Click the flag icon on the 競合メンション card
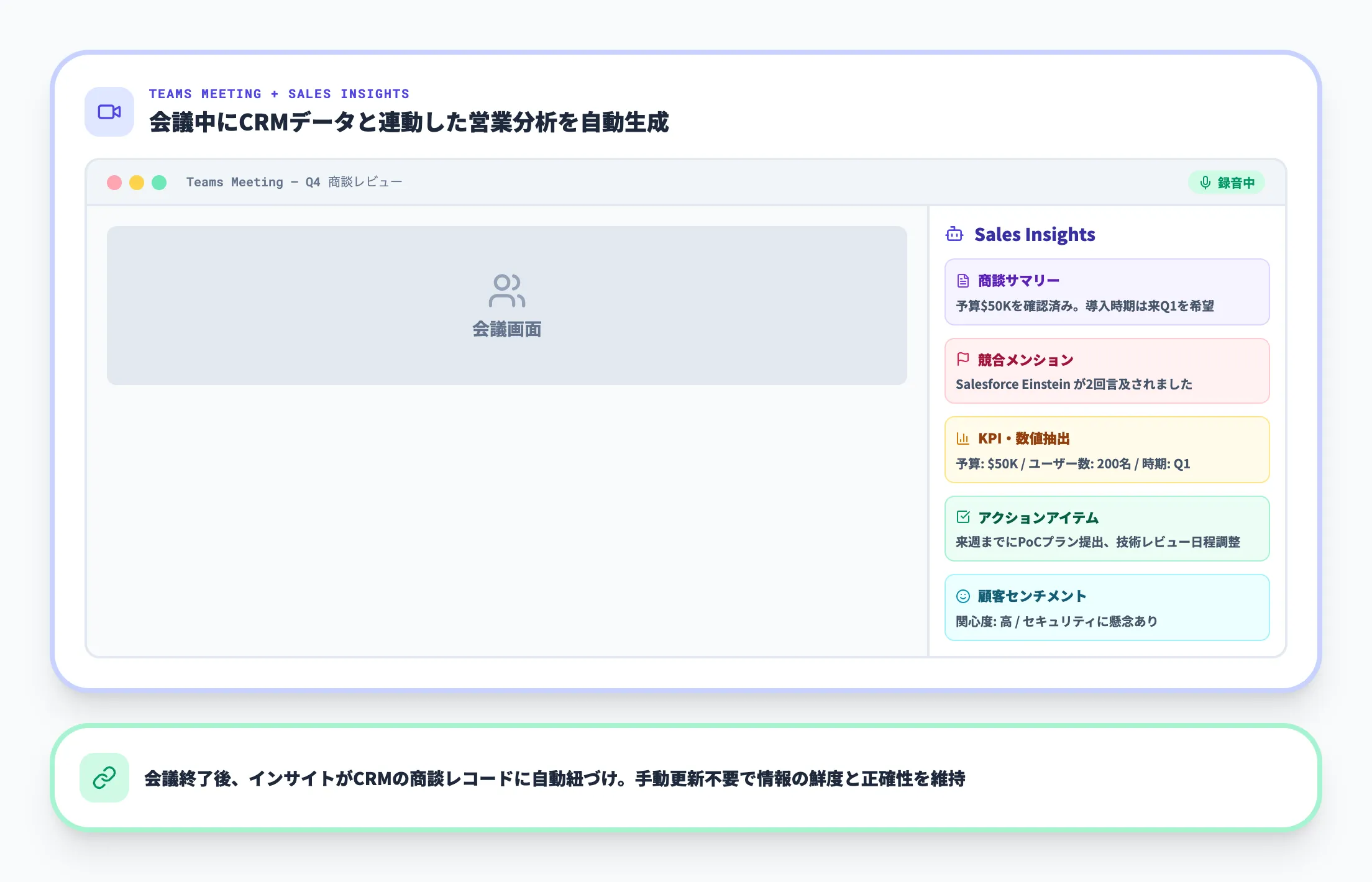This screenshot has height=882, width=1372. coord(963,359)
